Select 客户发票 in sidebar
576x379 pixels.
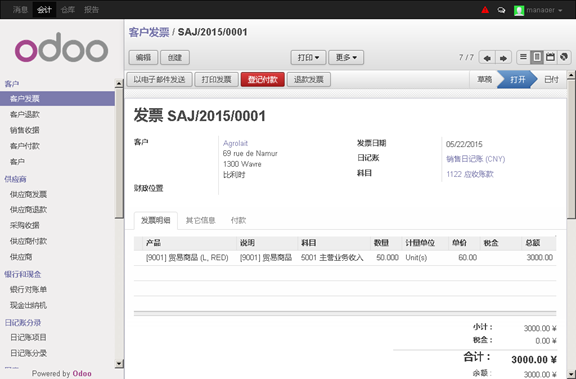tap(57, 99)
